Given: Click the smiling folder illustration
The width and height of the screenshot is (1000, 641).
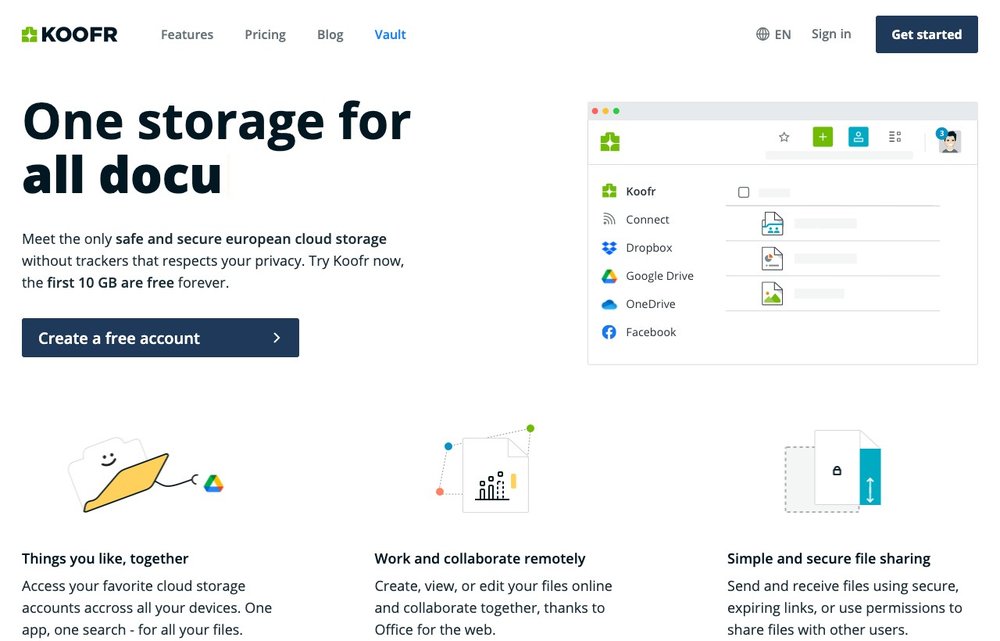Looking at the screenshot, I should [119, 474].
